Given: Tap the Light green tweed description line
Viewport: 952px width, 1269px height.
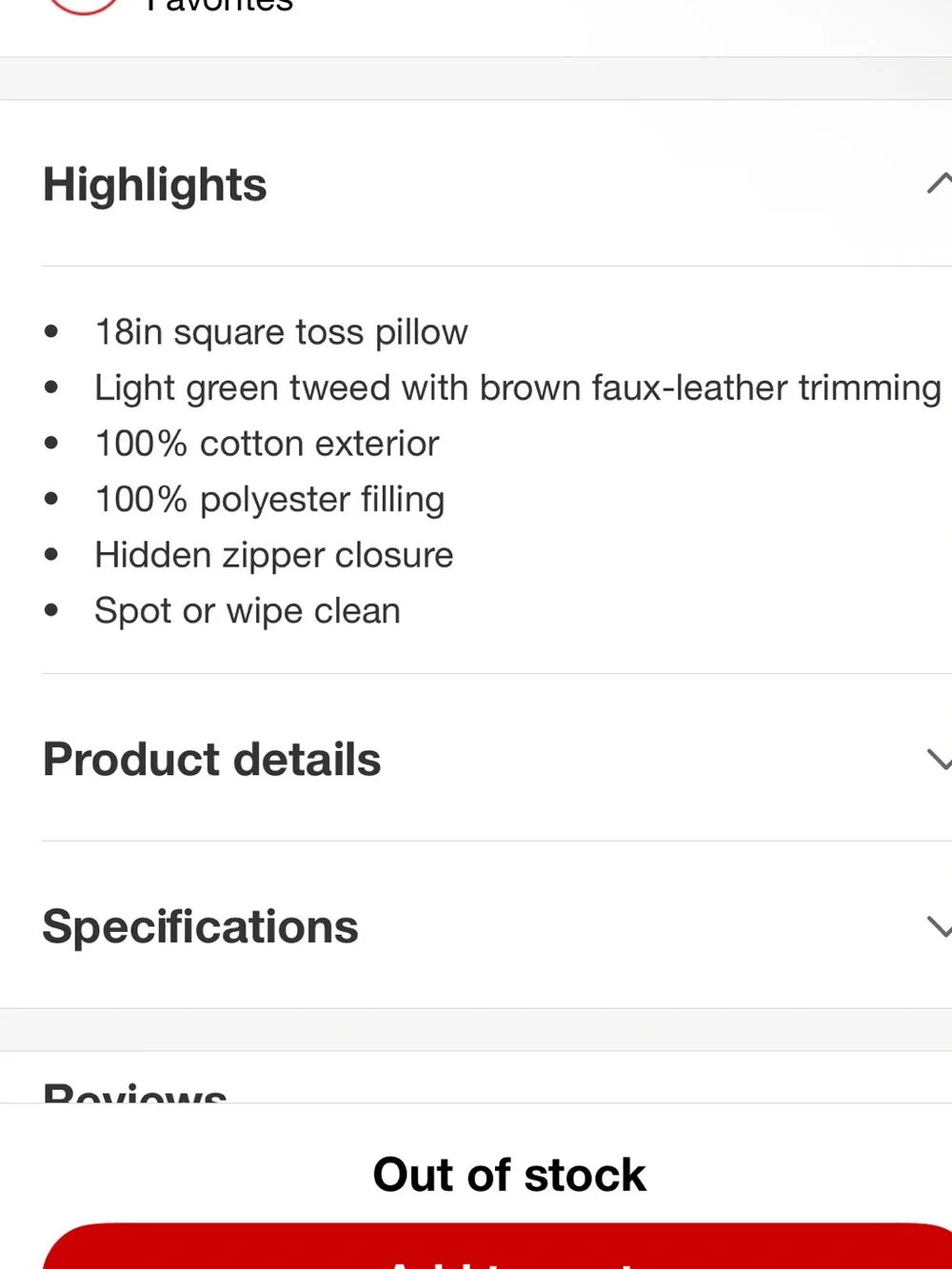Looking at the screenshot, I should tap(518, 388).
